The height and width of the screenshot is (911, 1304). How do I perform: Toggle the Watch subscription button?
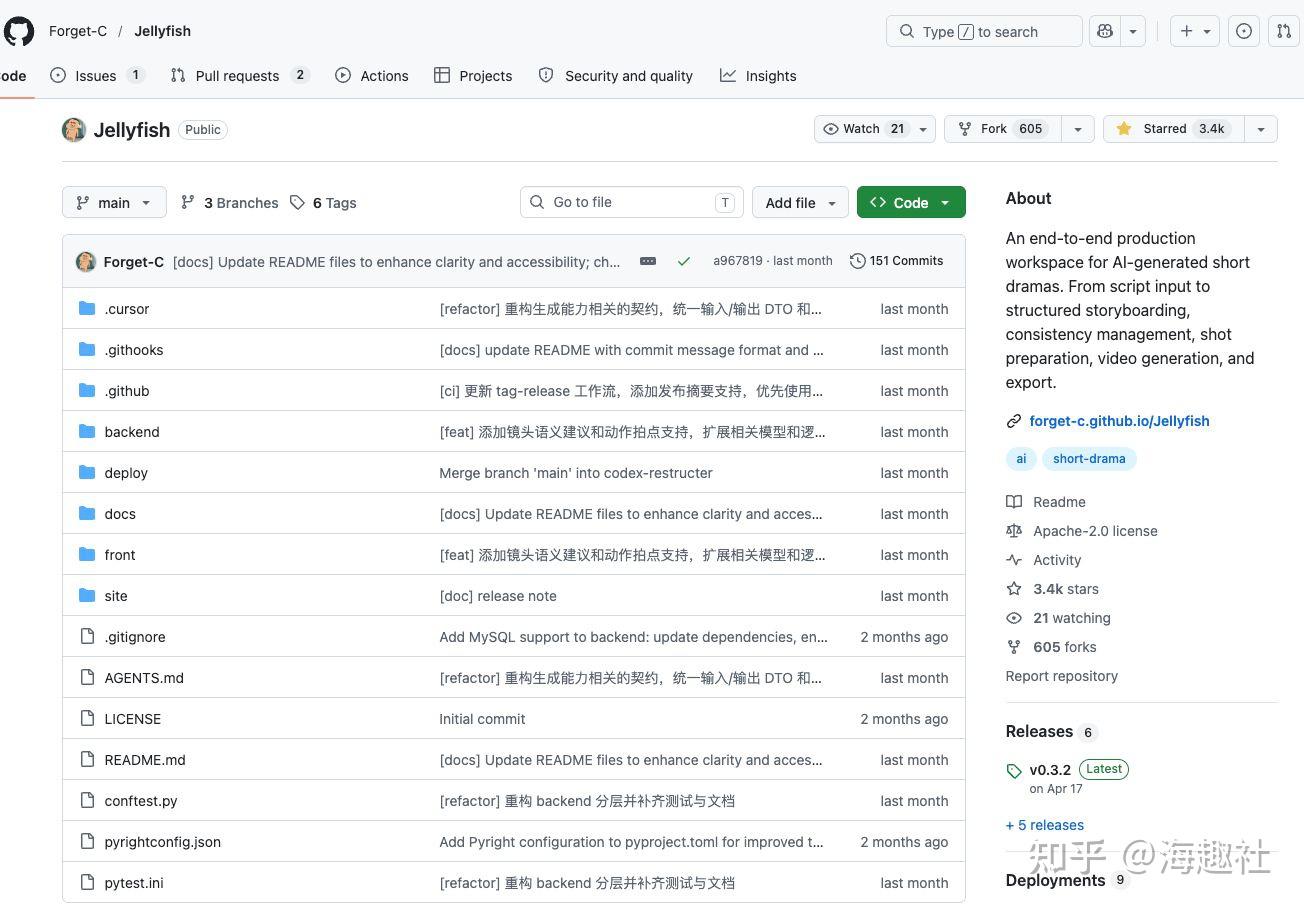(876, 129)
